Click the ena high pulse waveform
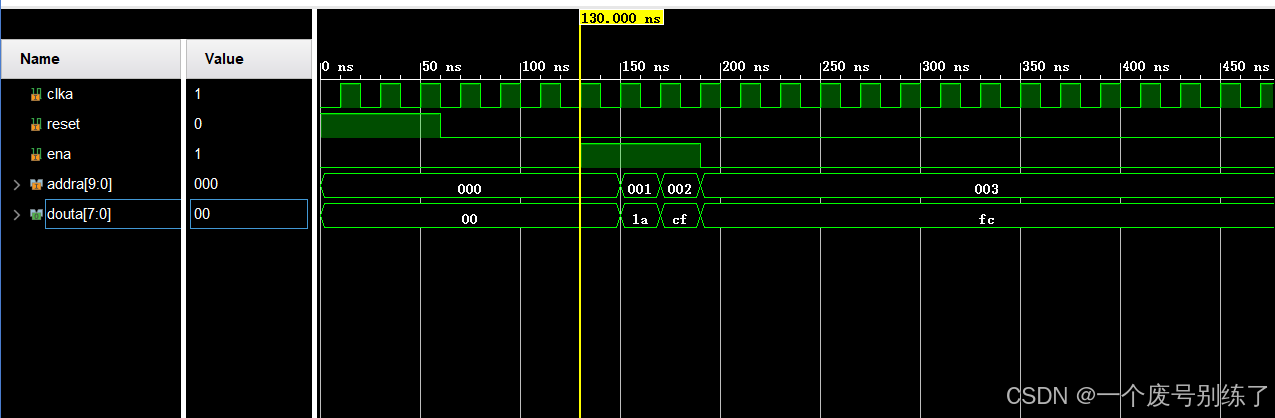The width and height of the screenshot is (1275, 418). click(640, 156)
